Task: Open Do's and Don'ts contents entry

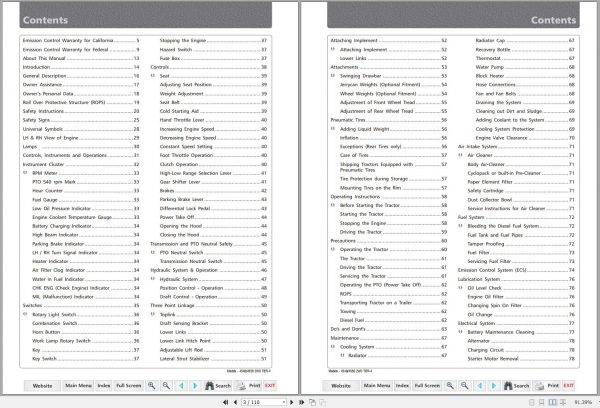Action: pyautogui.click(x=389, y=329)
